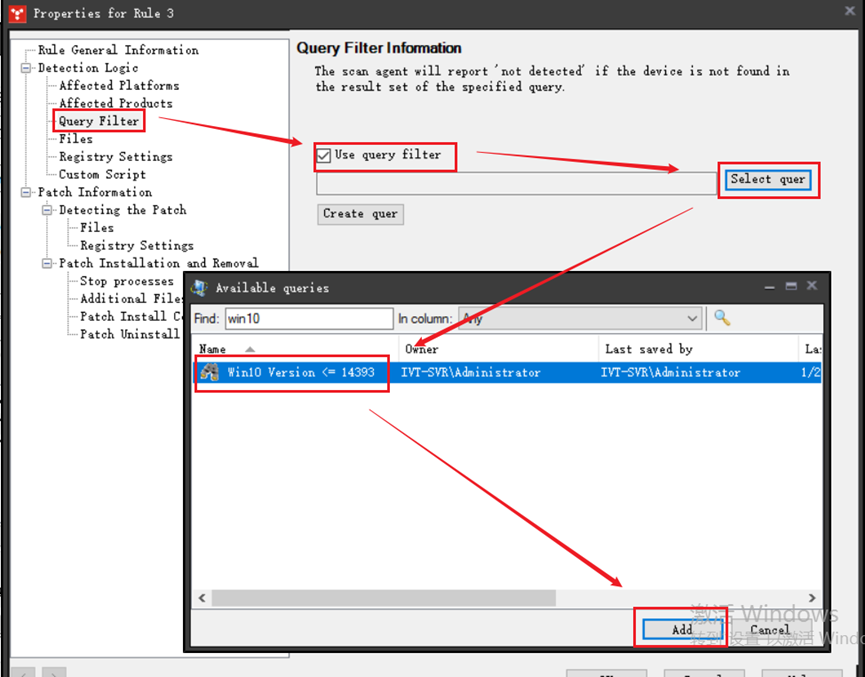Collapse the Patch Information tree node
Image resolution: width=865 pixels, height=677 pixels.
tap(26, 192)
